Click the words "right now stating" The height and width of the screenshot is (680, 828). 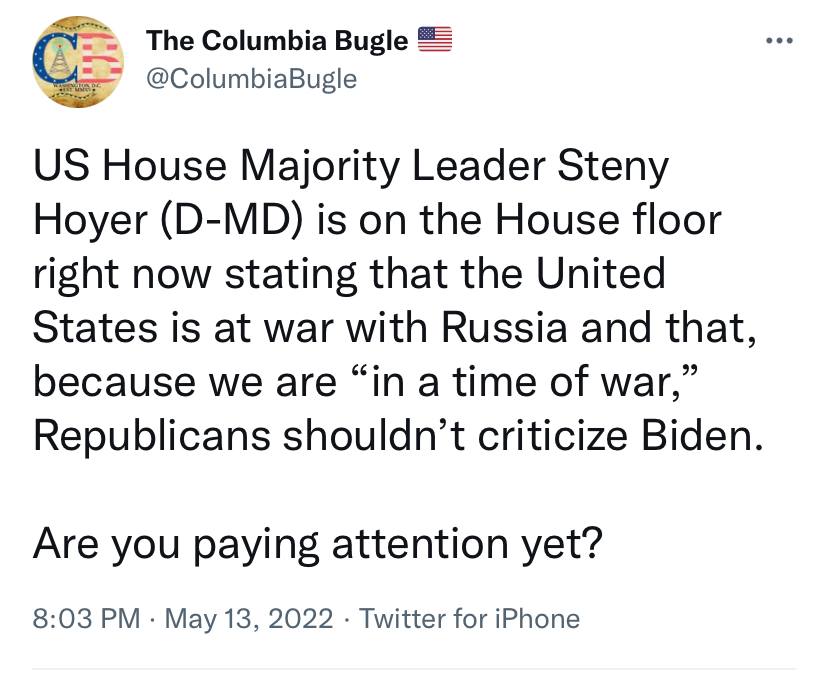click(195, 275)
